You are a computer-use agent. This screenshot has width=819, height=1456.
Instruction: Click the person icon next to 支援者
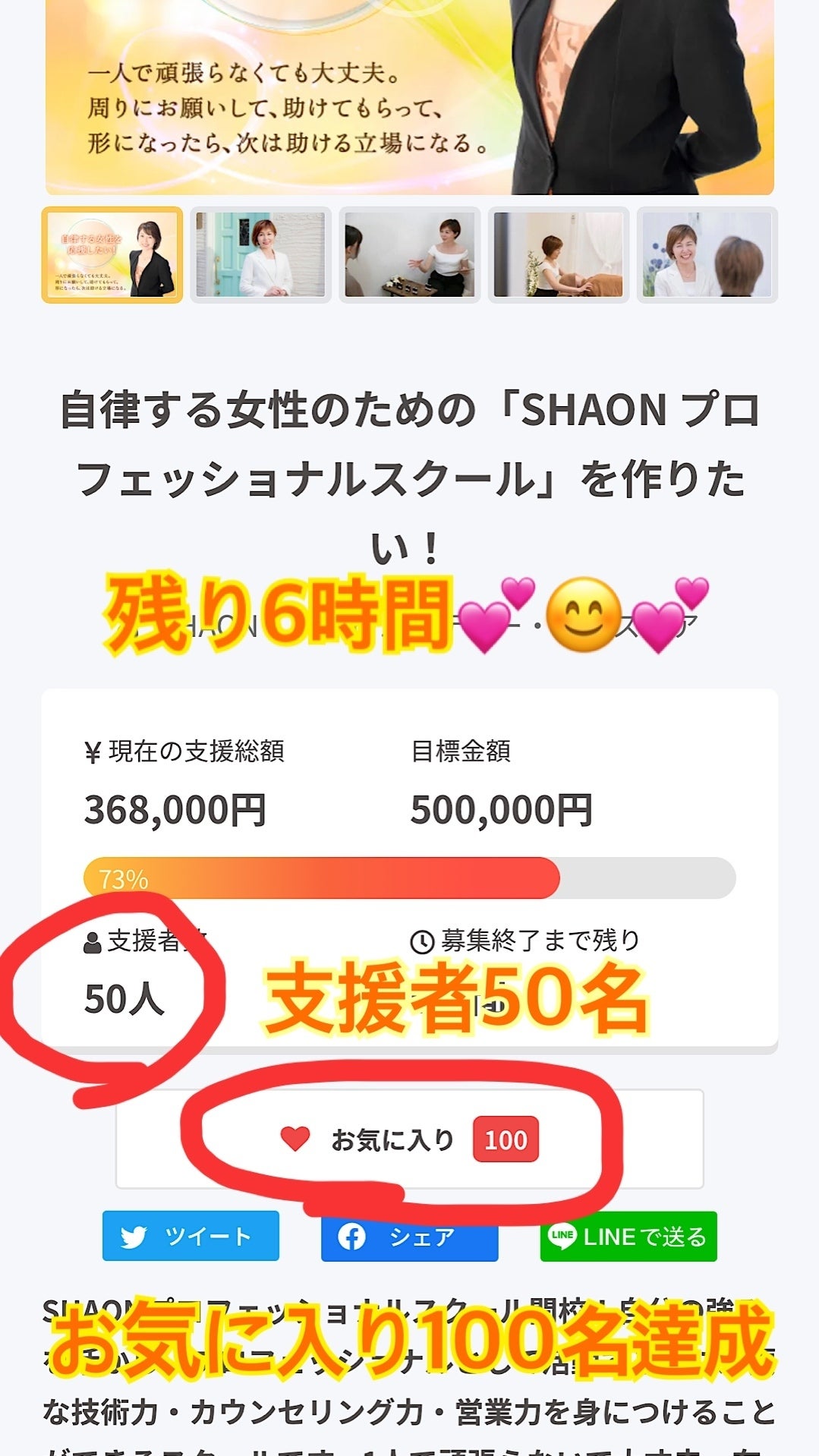[x=93, y=943]
